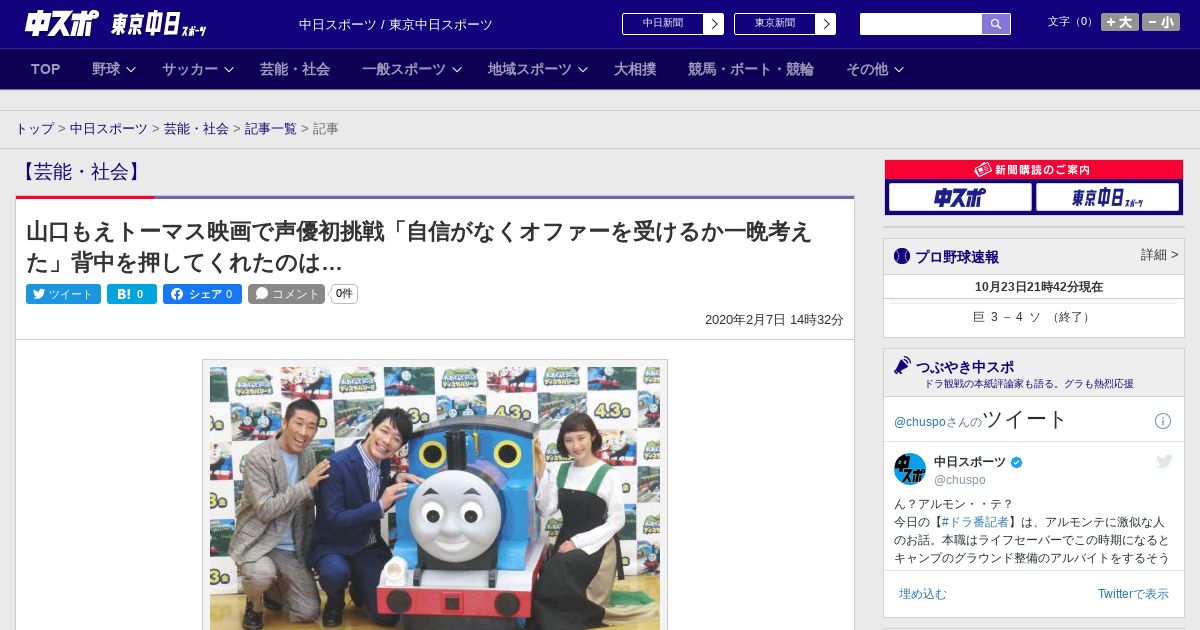Go to 芸能・社会 breadcrumb link
The height and width of the screenshot is (630, 1200).
(x=196, y=129)
